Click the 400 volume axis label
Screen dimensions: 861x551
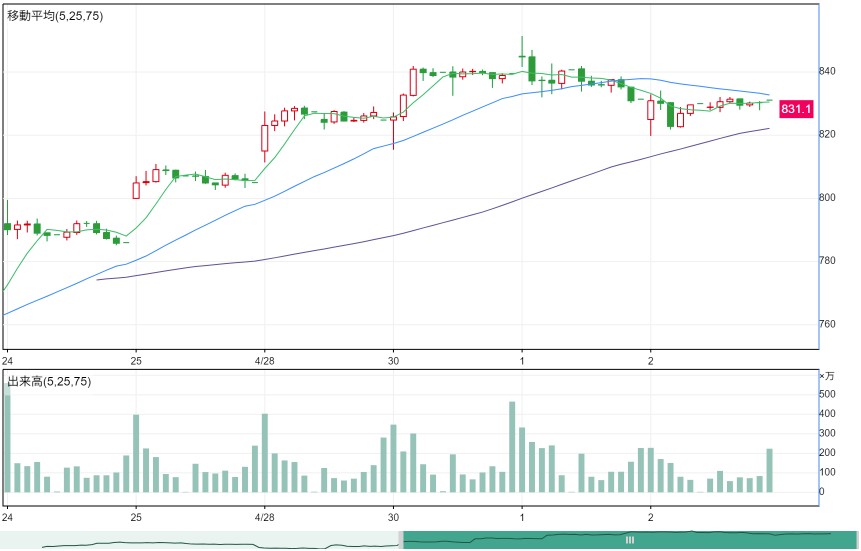(827, 414)
